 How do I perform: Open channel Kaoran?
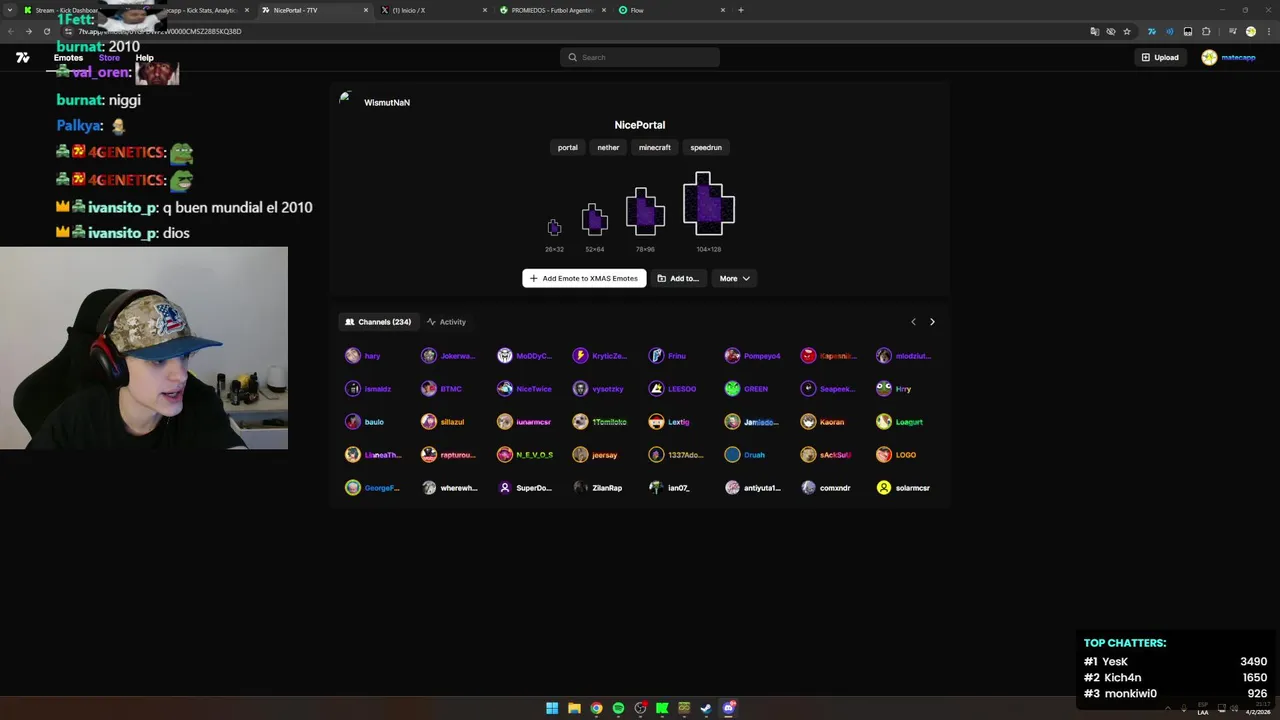tap(823, 422)
